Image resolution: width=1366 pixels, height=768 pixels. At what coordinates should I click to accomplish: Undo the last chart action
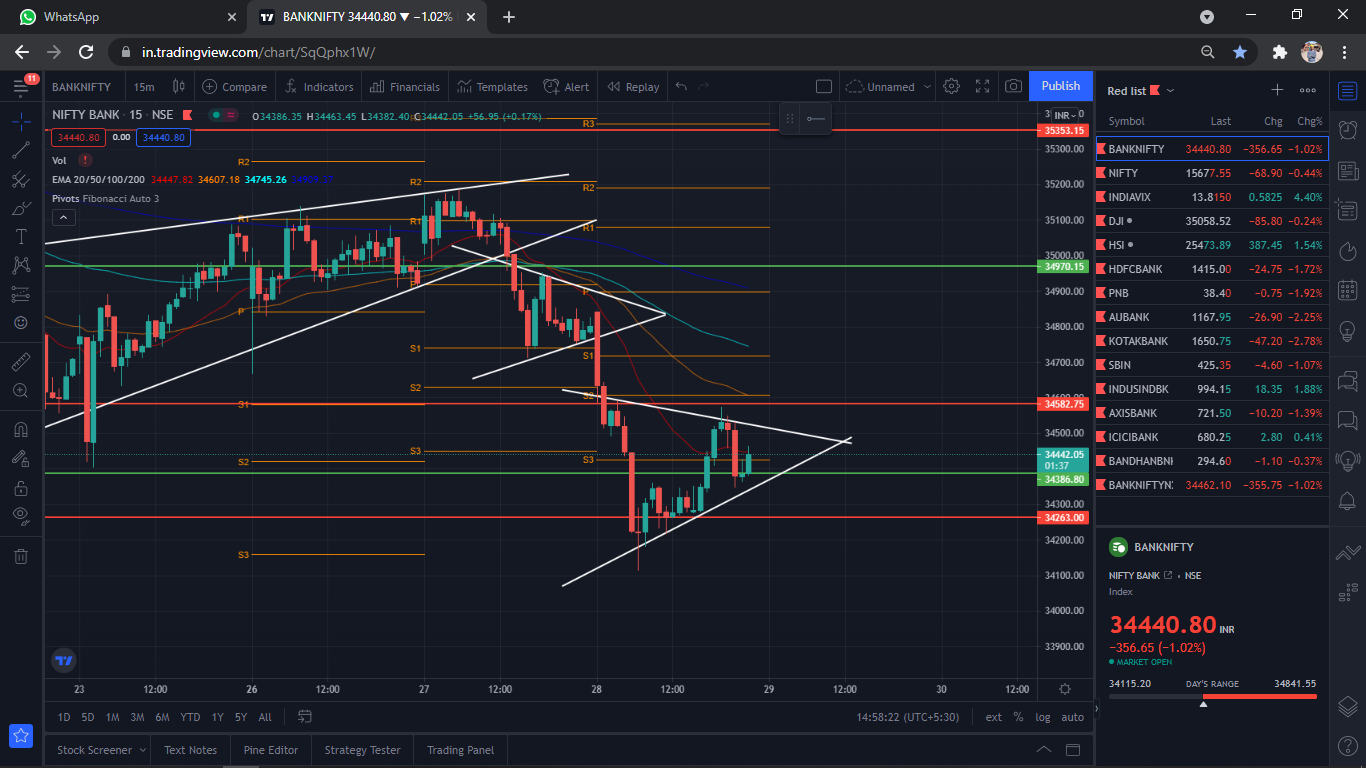coord(681,87)
